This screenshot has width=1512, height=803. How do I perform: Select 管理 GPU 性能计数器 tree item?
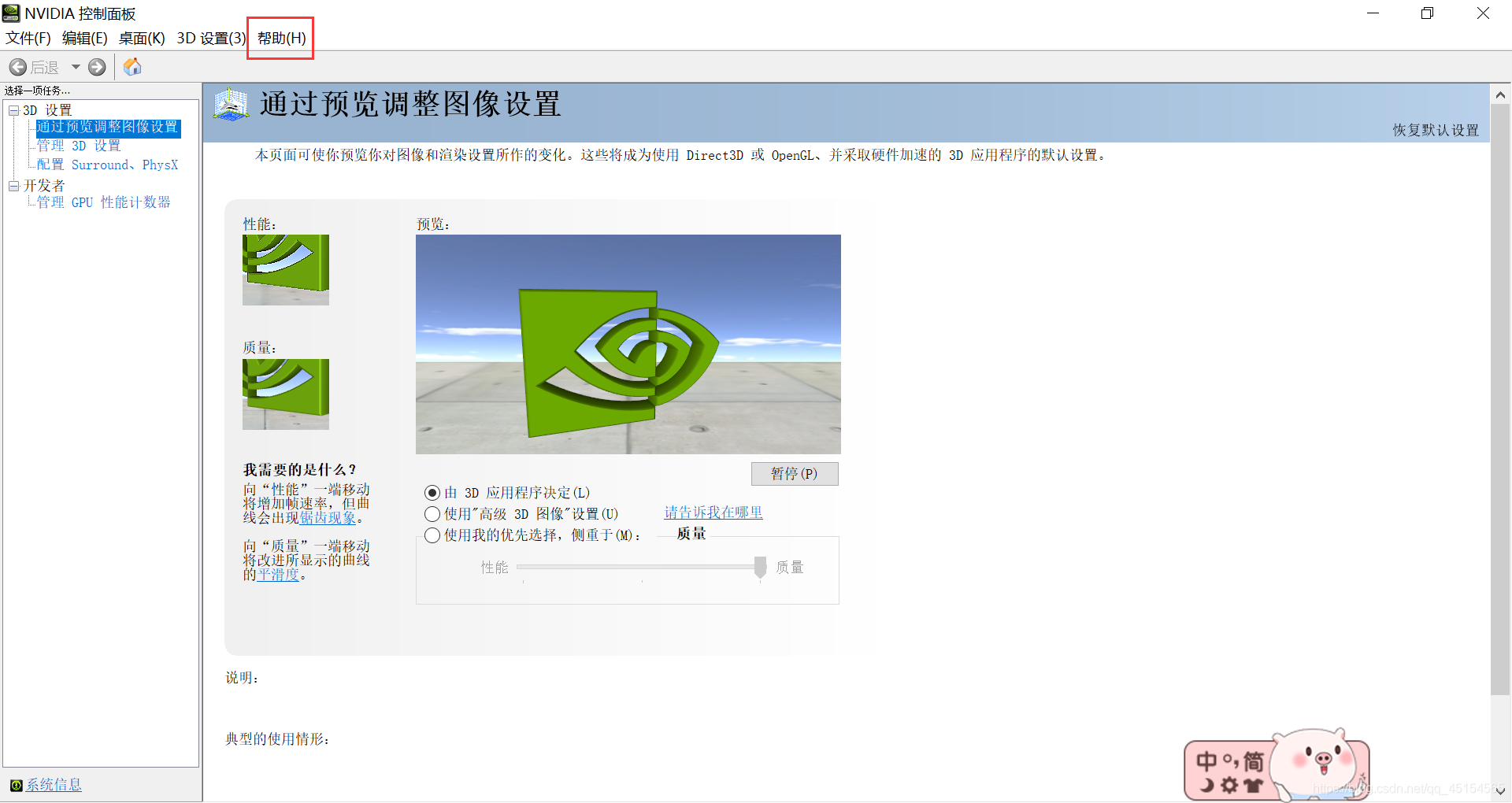tap(103, 202)
